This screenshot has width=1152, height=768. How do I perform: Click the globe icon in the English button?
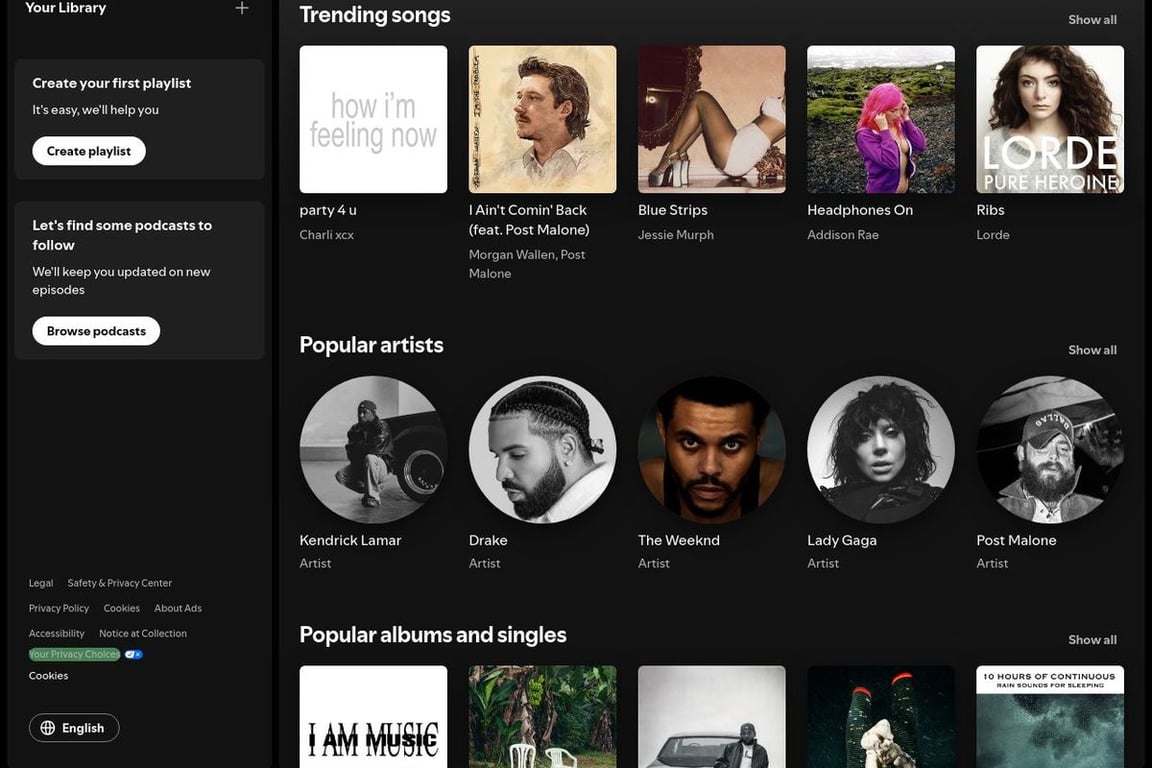[48, 728]
